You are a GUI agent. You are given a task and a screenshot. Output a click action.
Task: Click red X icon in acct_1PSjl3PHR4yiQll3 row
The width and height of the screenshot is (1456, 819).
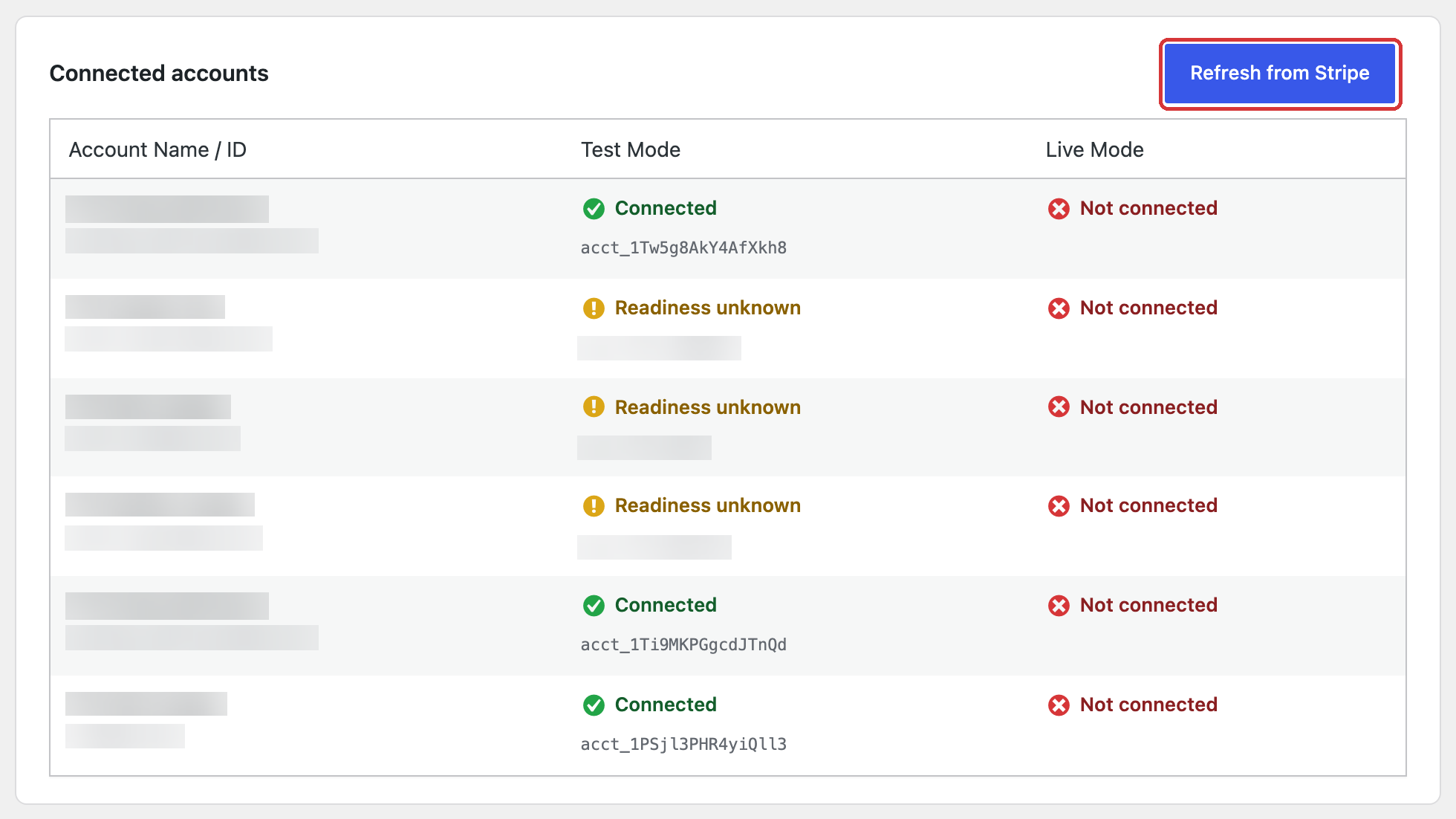click(x=1059, y=705)
